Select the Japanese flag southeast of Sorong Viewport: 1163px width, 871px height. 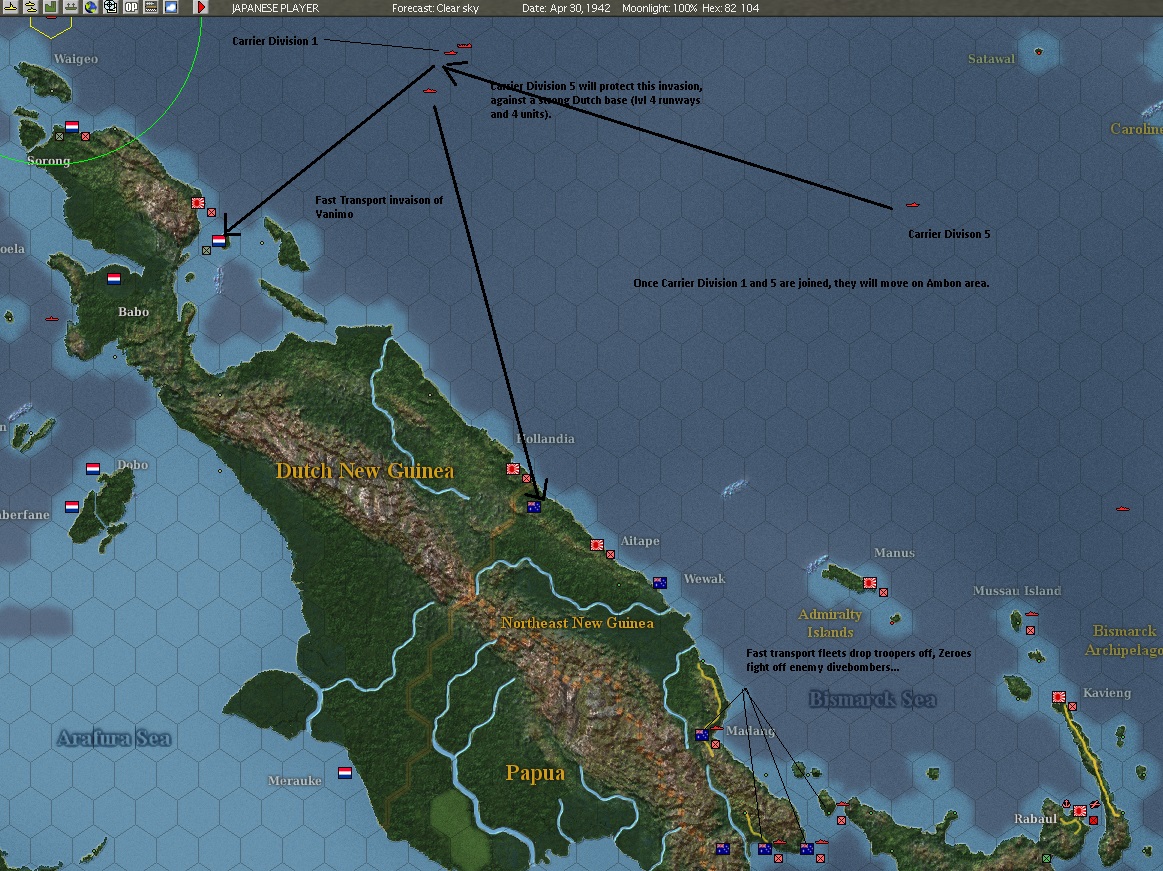tap(197, 203)
